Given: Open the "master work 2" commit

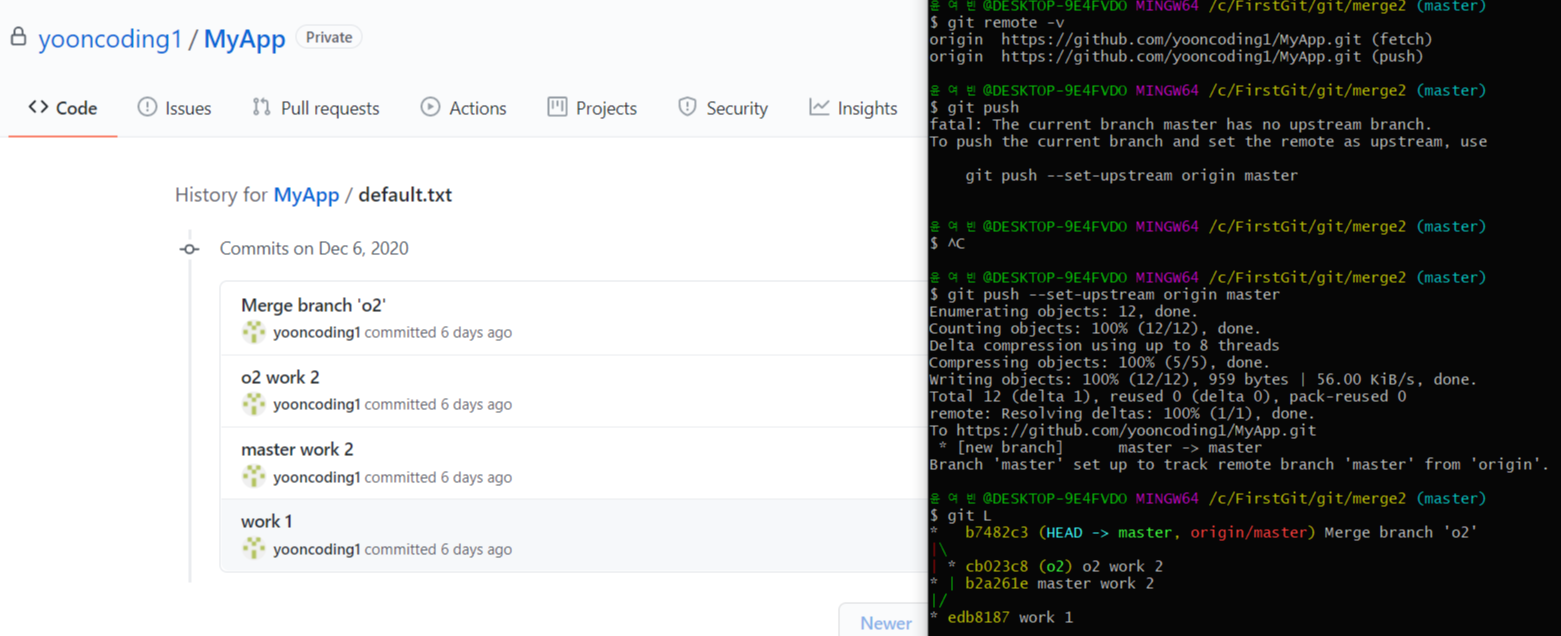Looking at the screenshot, I should click(x=297, y=449).
